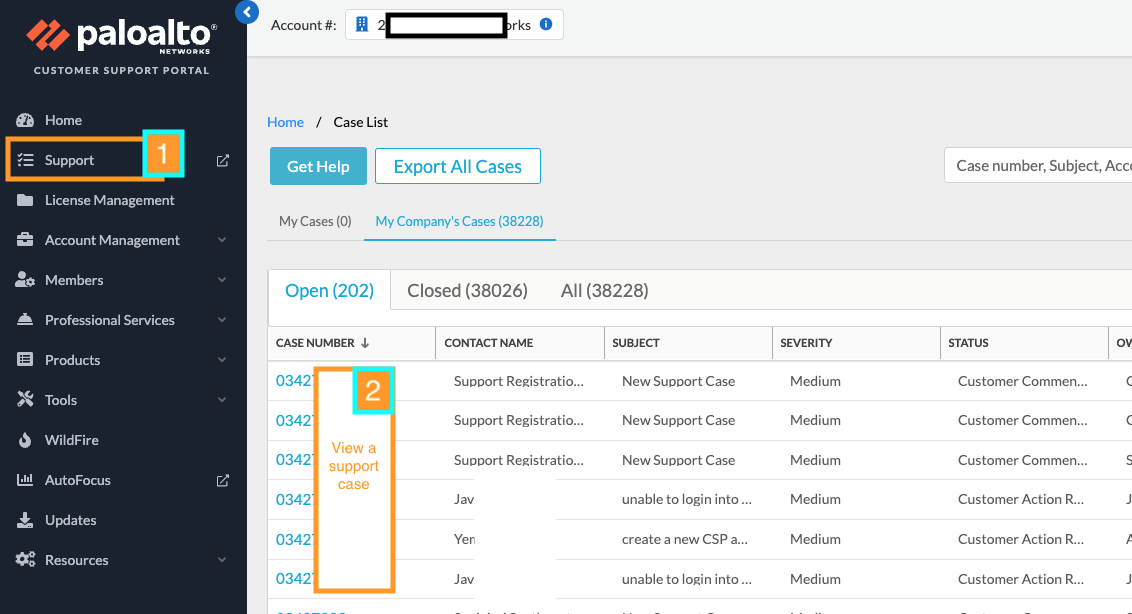Open the My Cases tab

click(315, 221)
